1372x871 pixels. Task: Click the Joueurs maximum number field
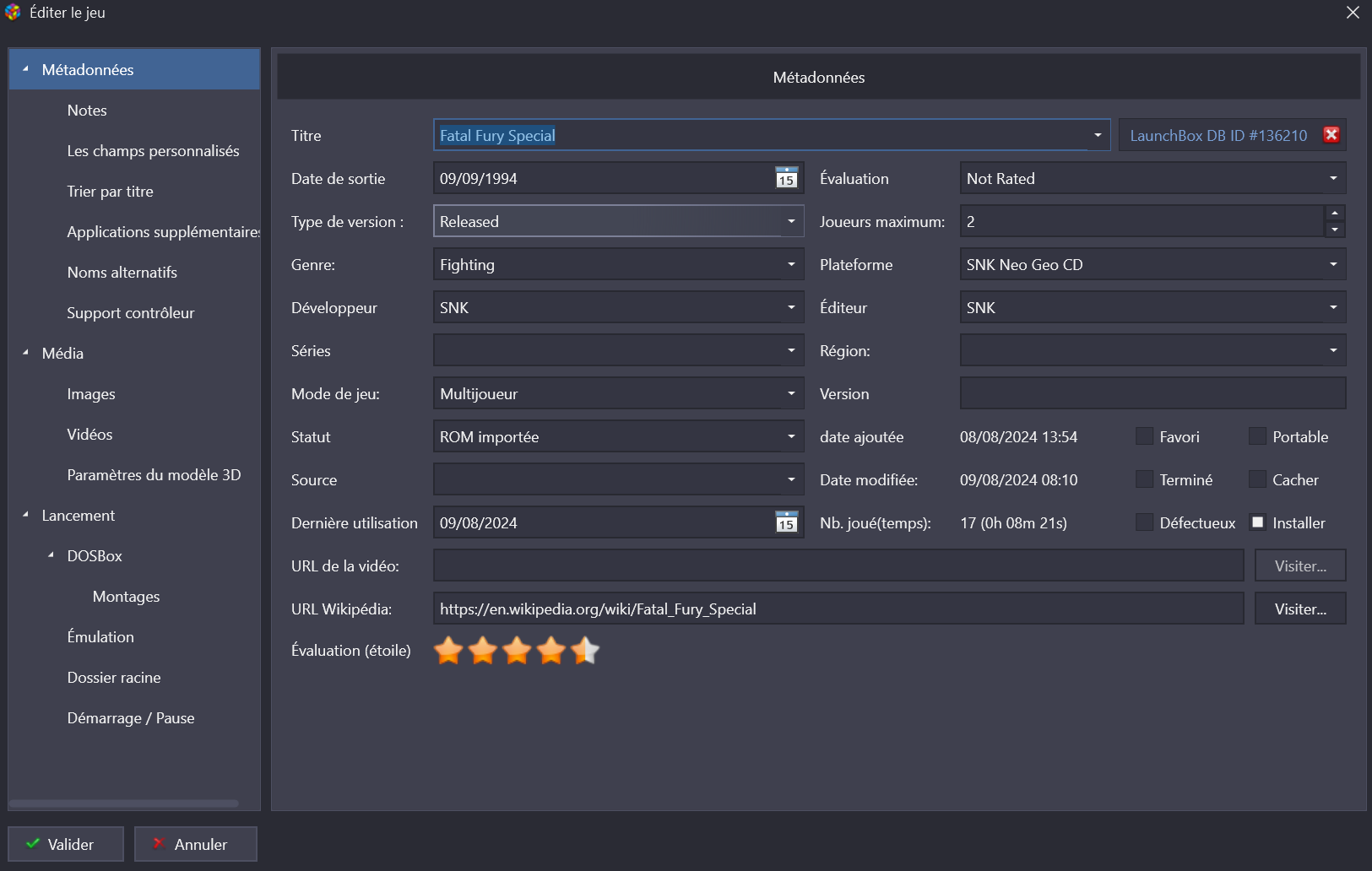coord(1142,221)
